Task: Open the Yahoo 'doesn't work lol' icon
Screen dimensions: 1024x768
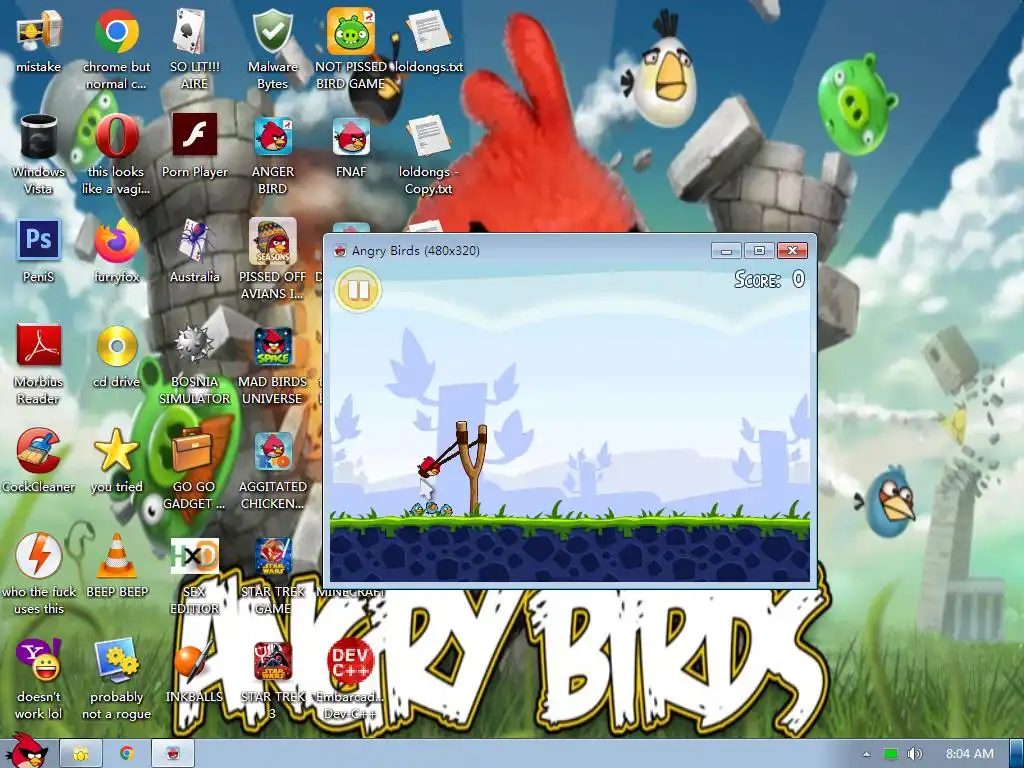Action: (x=39, y=660)
